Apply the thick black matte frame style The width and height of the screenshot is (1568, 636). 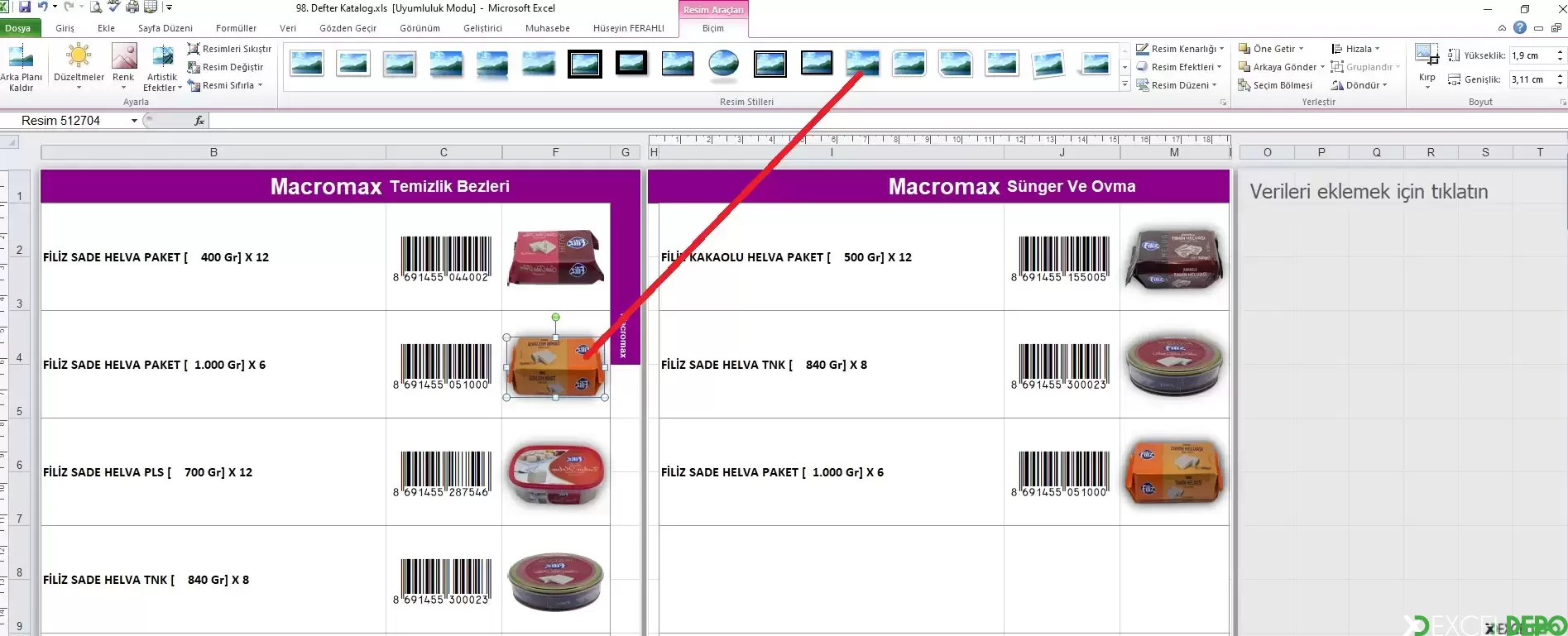pyautogui.click(x=631, y=63)
